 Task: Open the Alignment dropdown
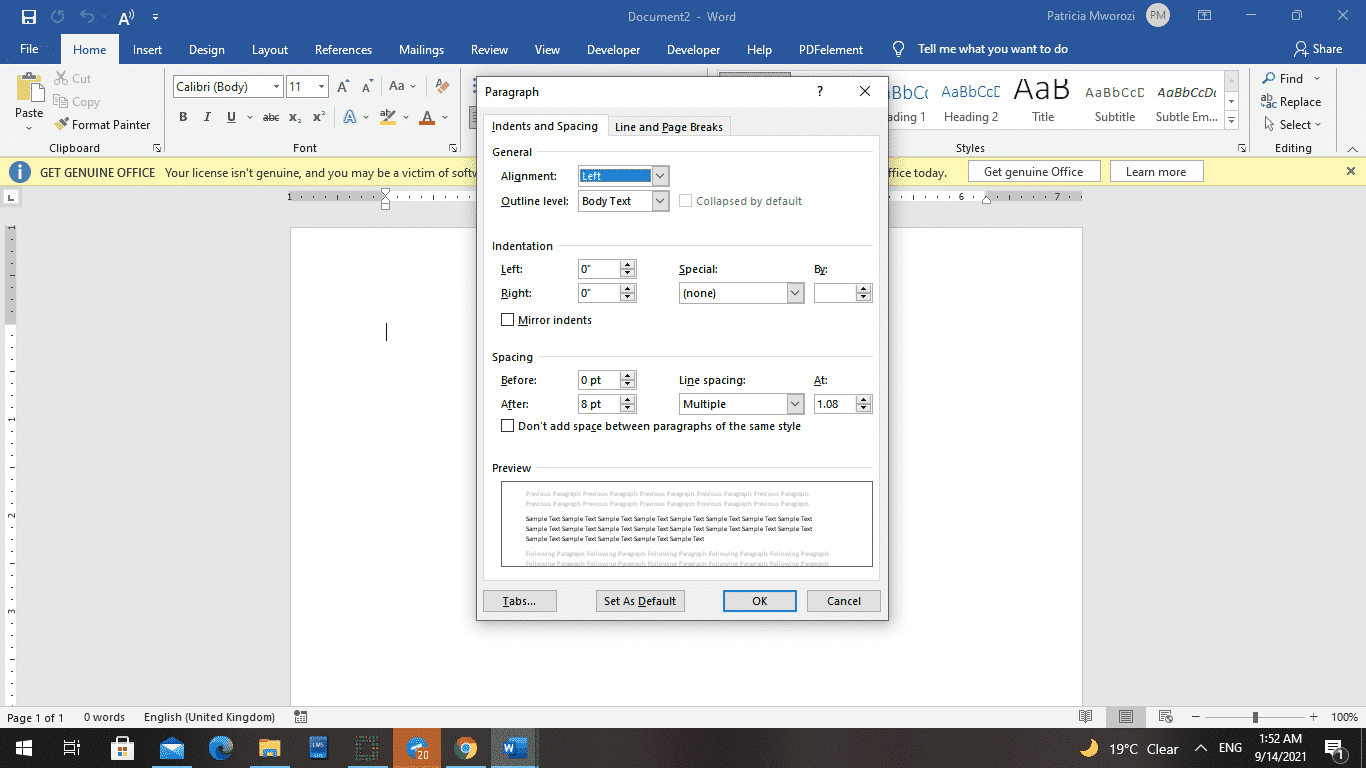coord(661,175)
